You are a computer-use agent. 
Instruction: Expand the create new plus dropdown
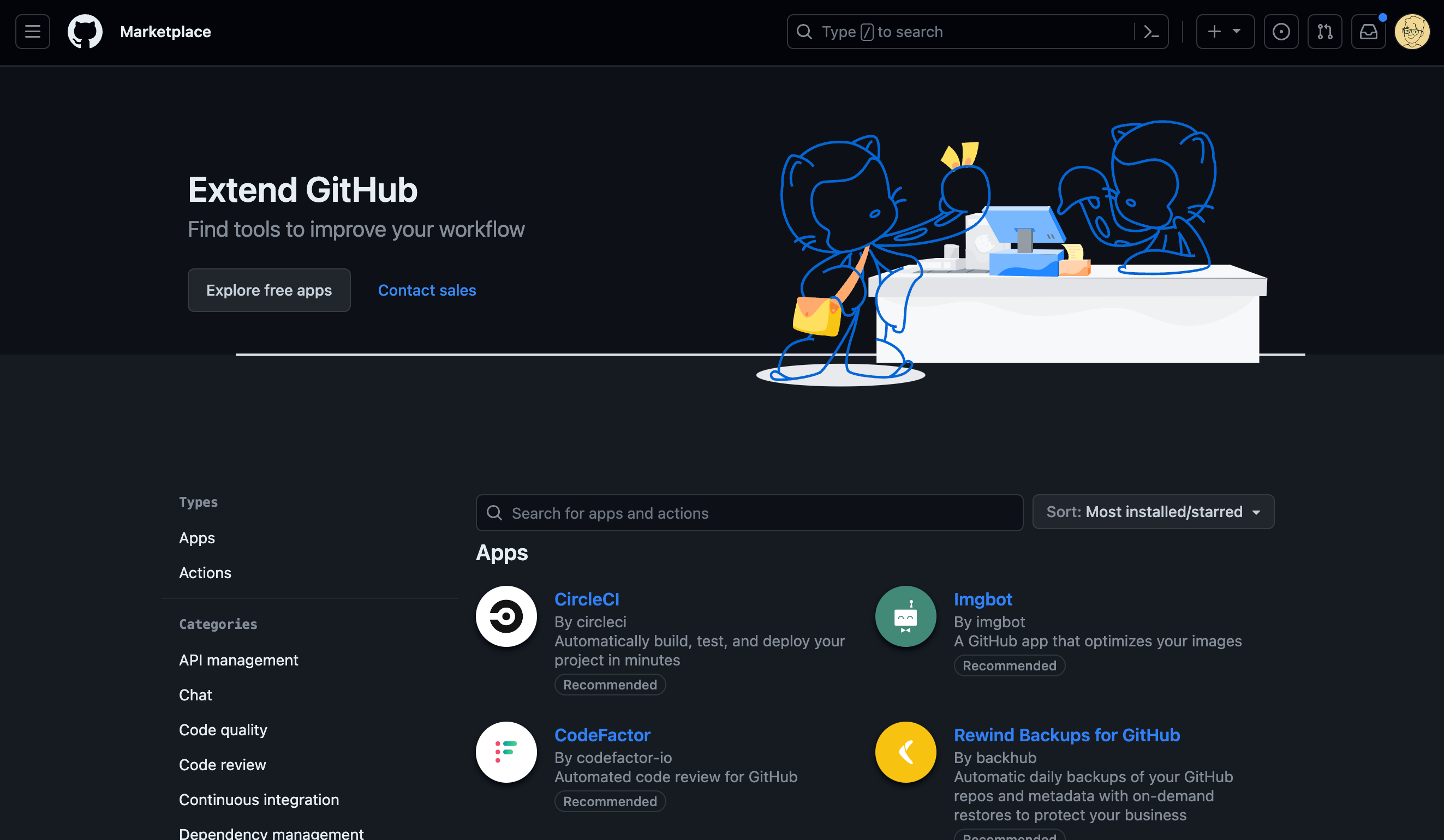click(1225, 32)
